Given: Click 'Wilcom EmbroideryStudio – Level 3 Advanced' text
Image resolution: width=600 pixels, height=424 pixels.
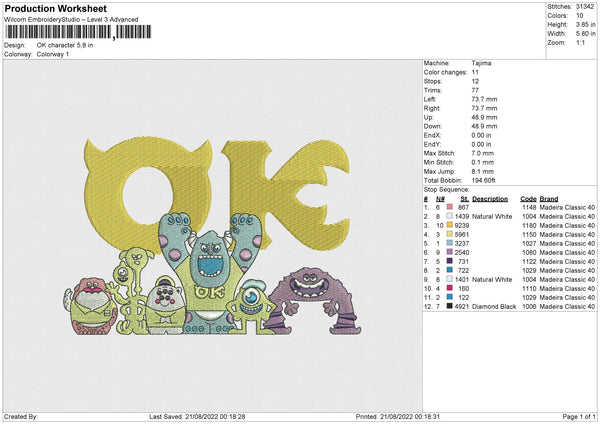Looking at the screenshot, I should [71, 20].
